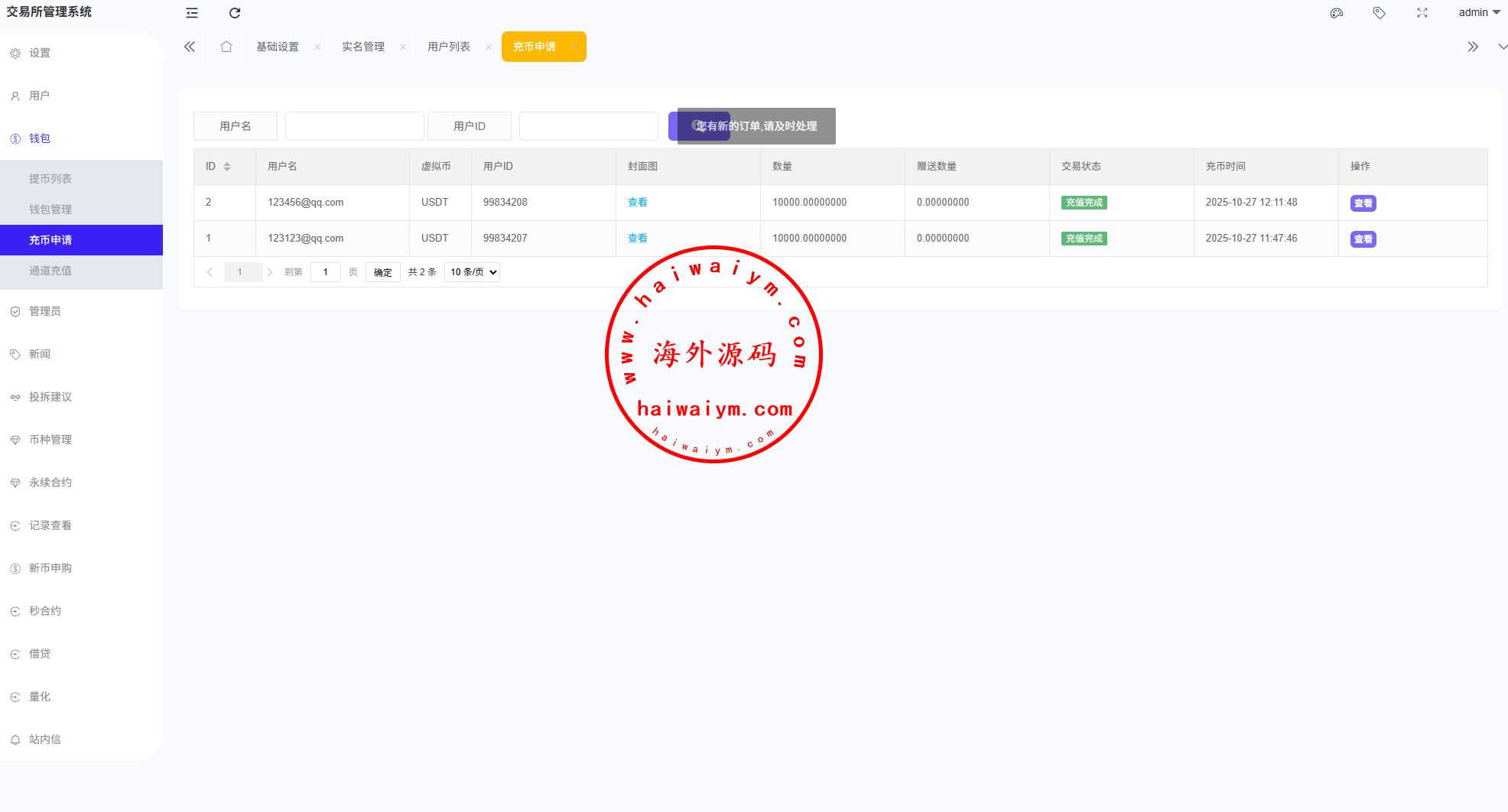This screenshot has width=1508, height=812.
Task: Sort the table by ID column
Action: (227, 167)
